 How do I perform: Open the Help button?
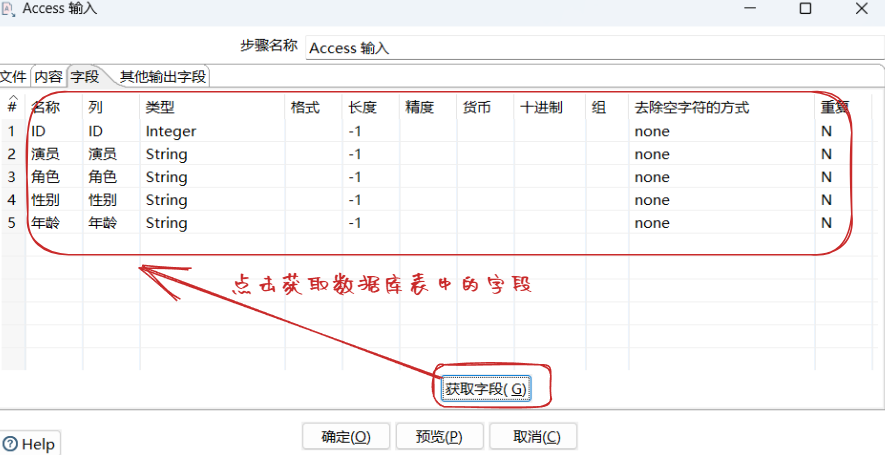coord(30,444)
